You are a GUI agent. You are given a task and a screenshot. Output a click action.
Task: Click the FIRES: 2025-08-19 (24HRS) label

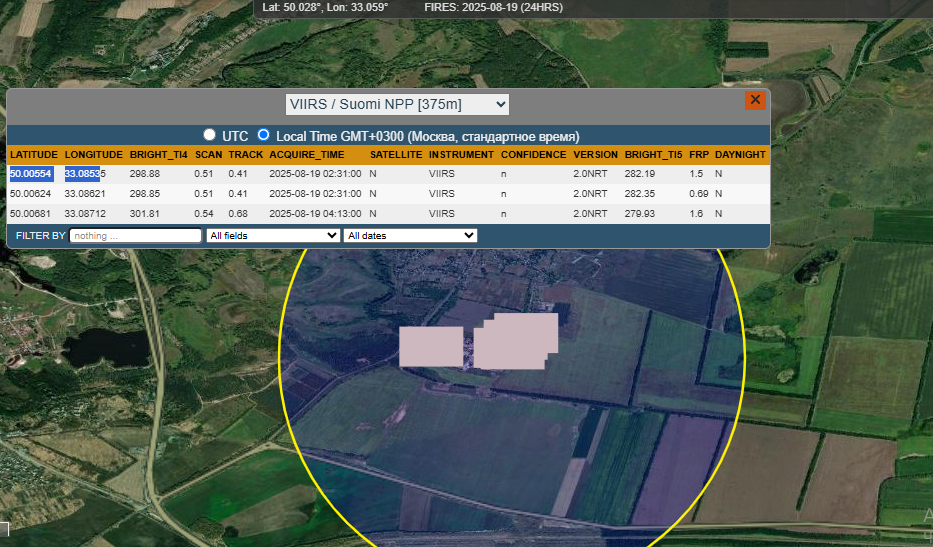coord(493,7)
